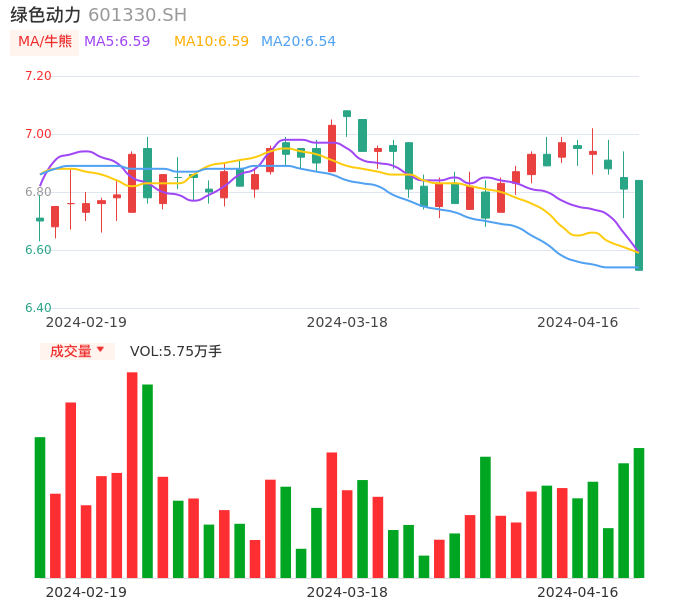
Task: Click the long green candlestick at far right
Action: [639, 225]
